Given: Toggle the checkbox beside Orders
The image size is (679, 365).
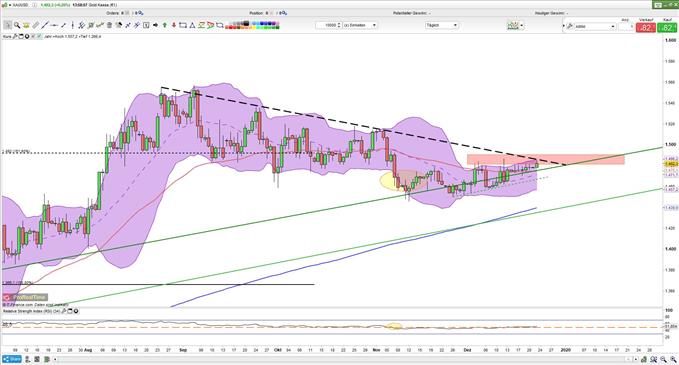Looking at the screenshot, I should pyautogui.click(x=127, y=13).
